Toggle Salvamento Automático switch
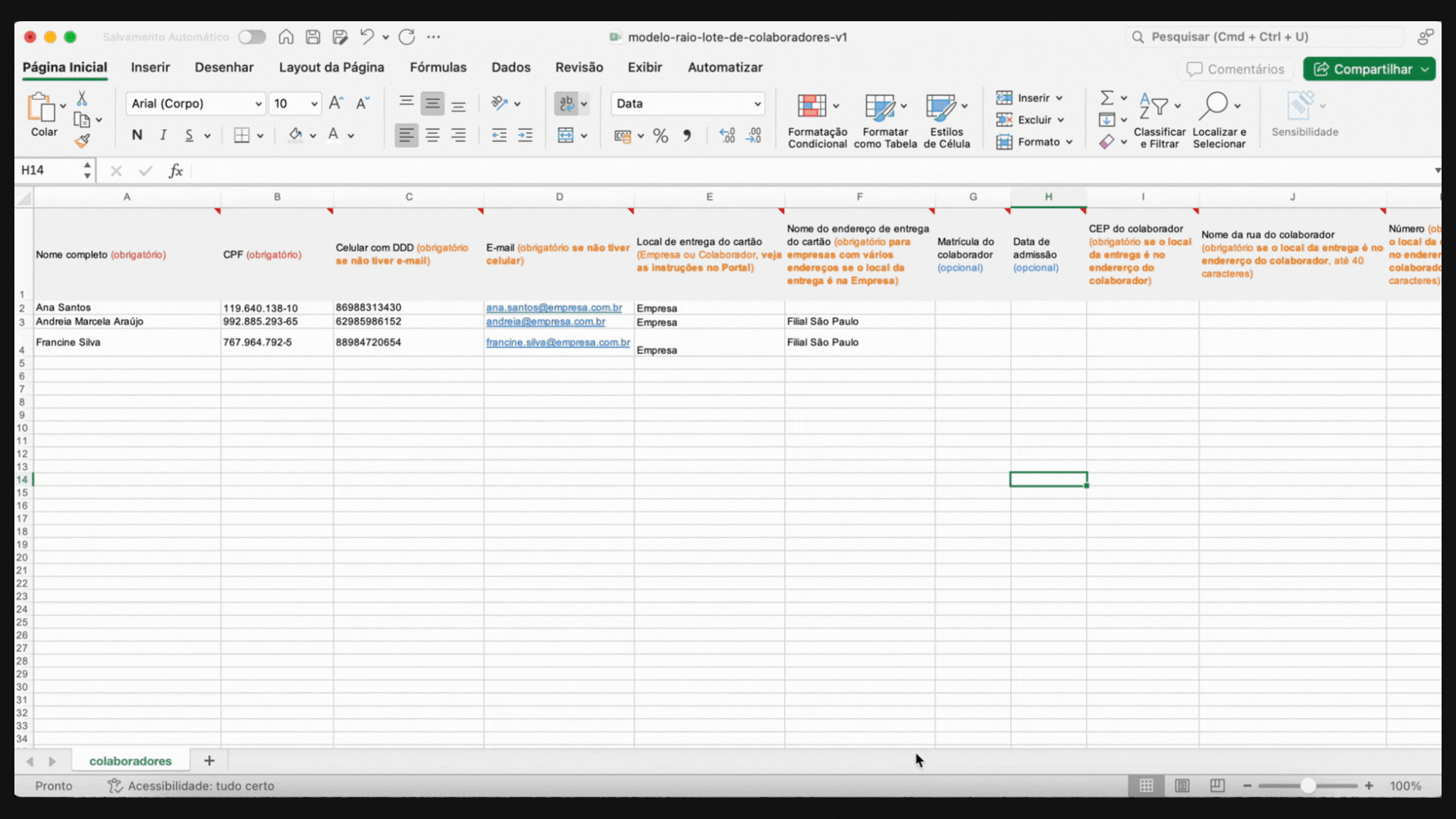 (x=252, y=37)
